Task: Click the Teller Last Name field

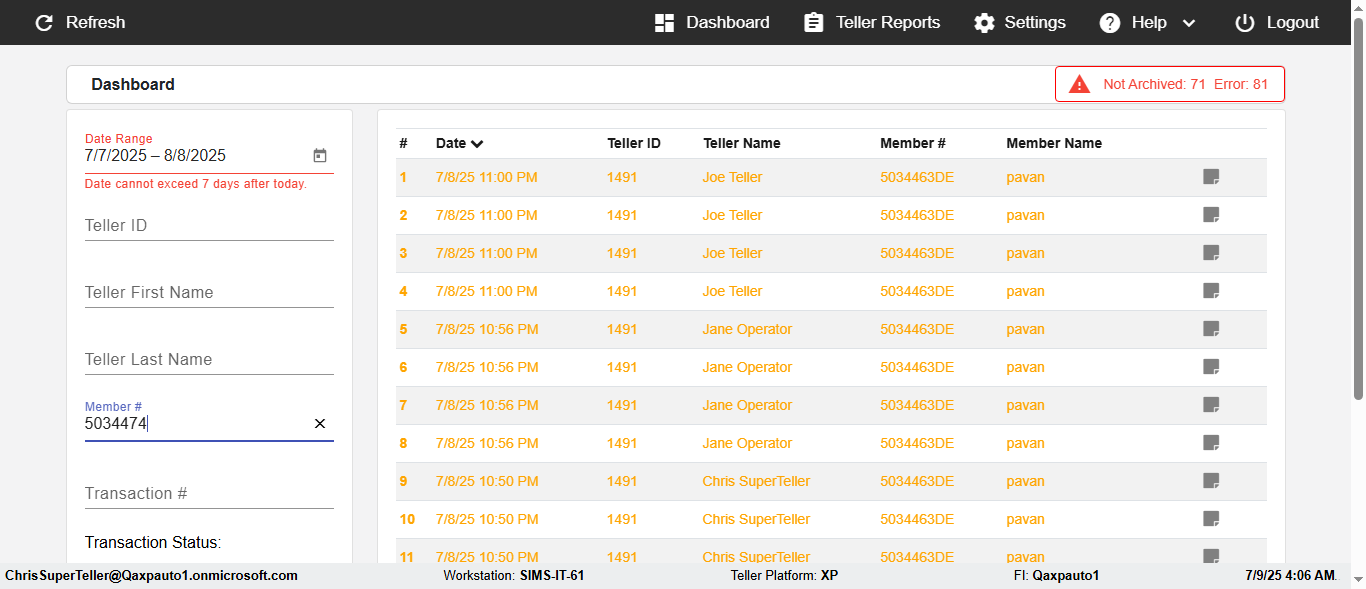Action: click(209, 360)
